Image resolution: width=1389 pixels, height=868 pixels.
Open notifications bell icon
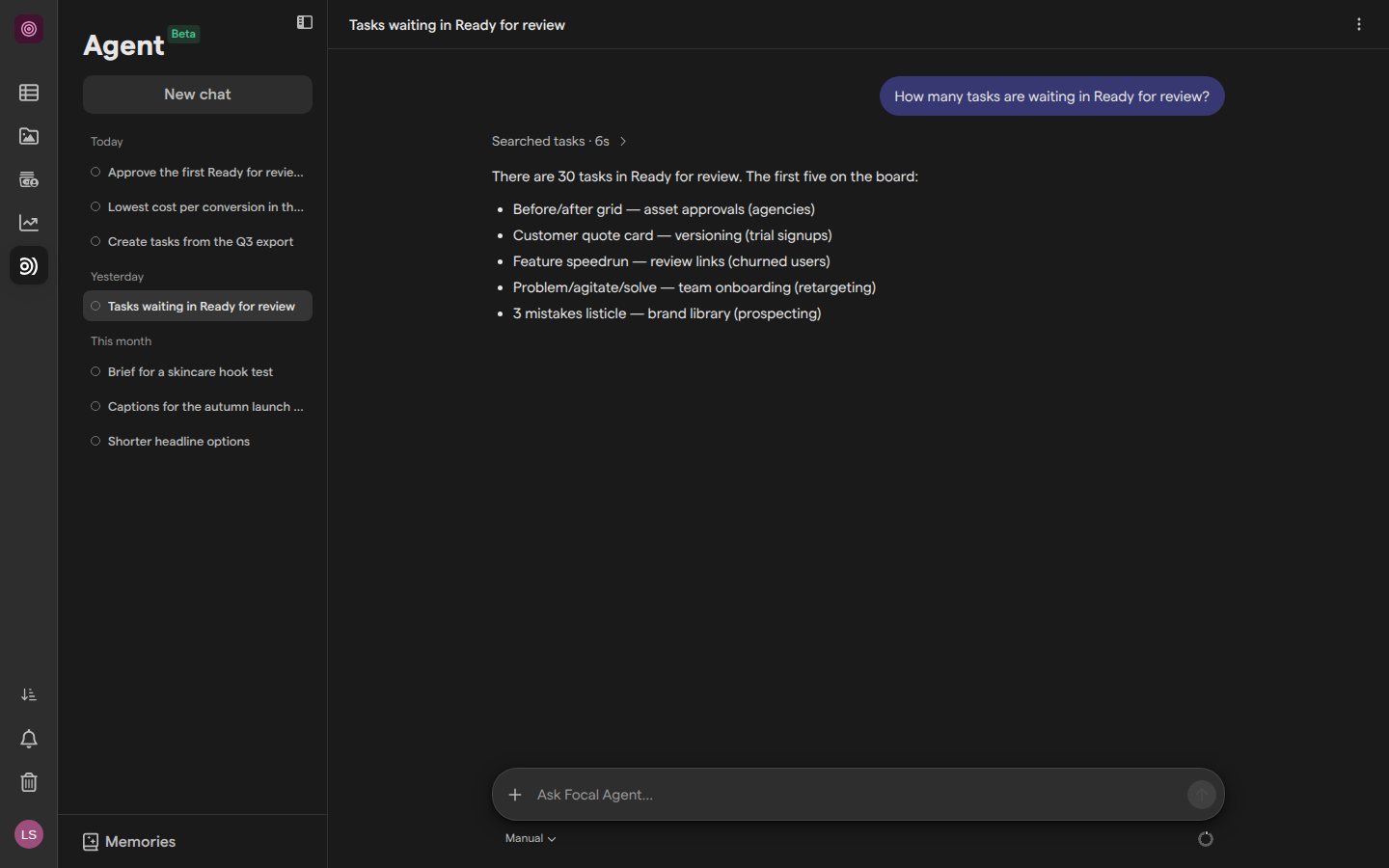tap(29, 739)
